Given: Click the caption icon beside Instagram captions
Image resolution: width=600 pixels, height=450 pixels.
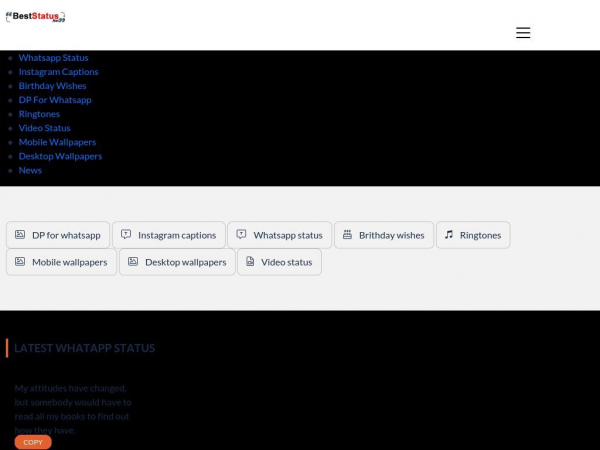Looking at the screenshot, I should 126,234.
